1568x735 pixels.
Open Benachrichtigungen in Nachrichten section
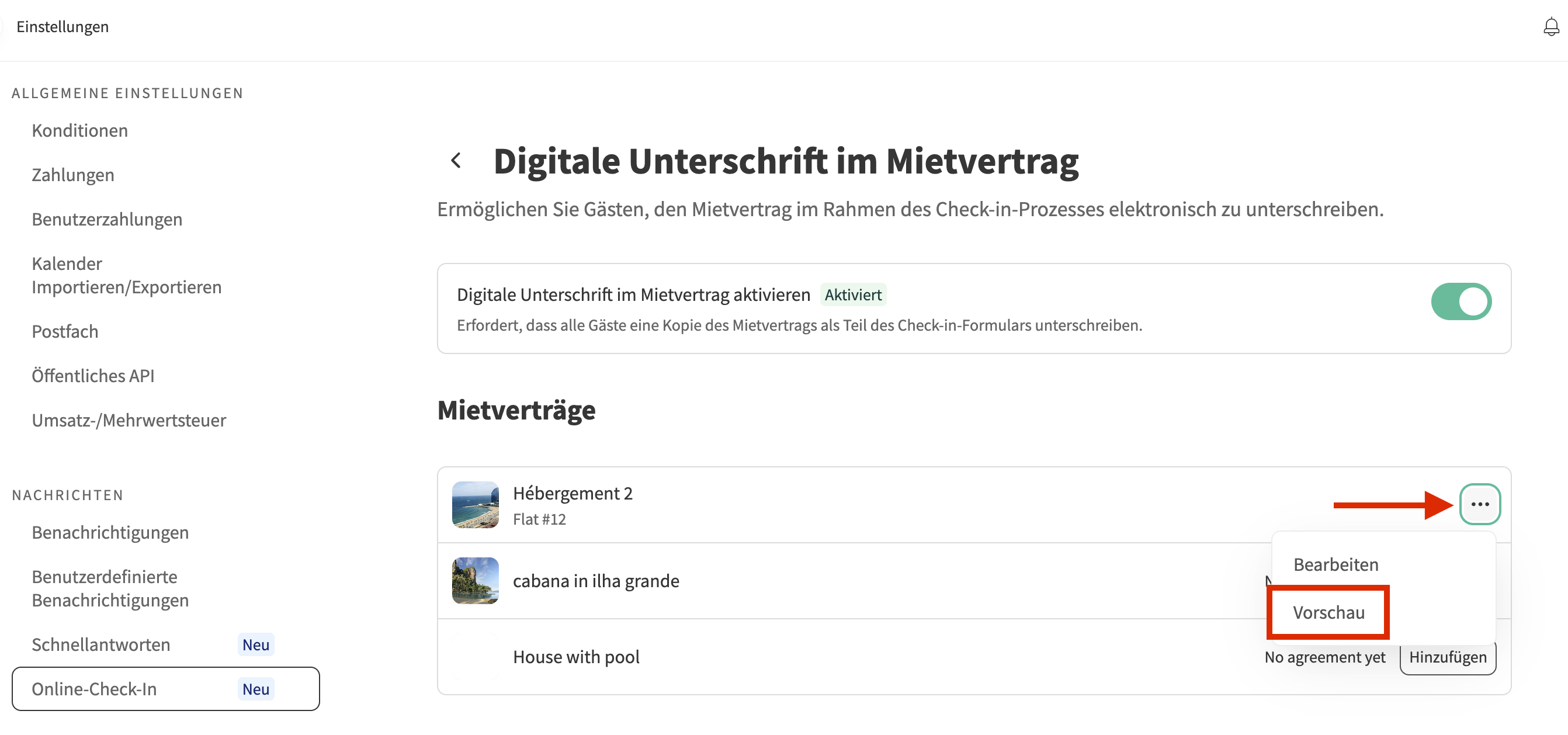(x=110, y=532)
